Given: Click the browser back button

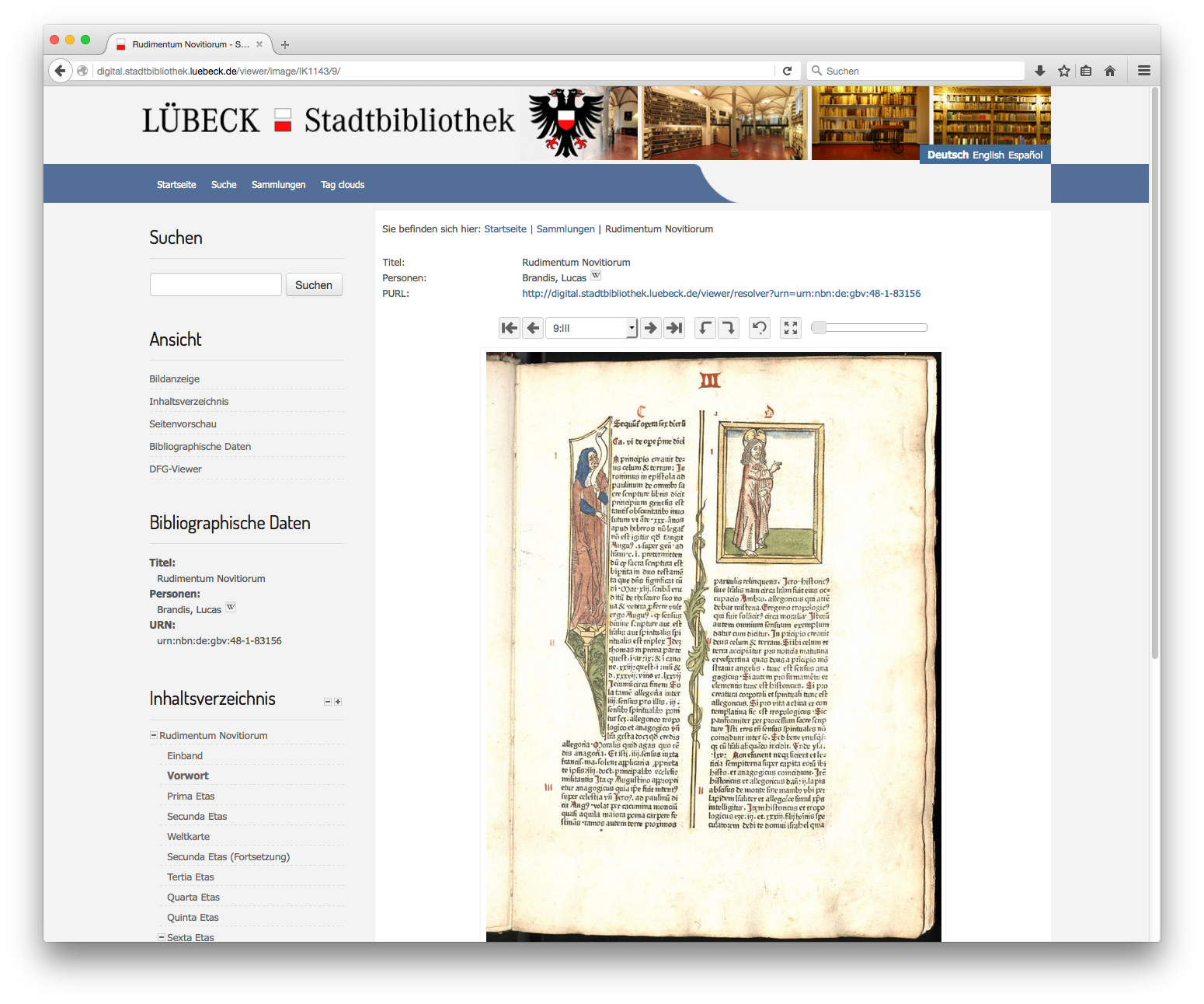Looking at the screenshot, I should click(x=61, y=71).
